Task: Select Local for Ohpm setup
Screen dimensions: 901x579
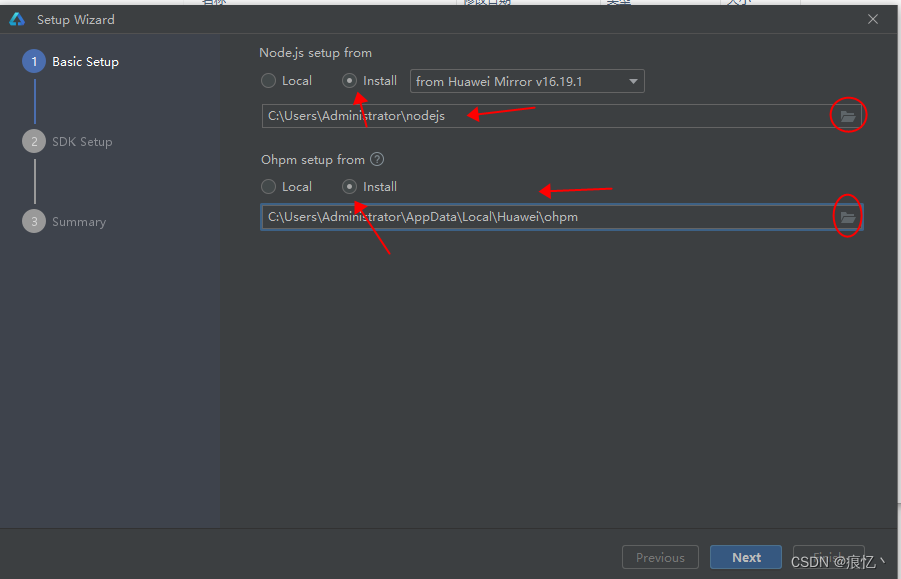Action: [x=268, y=186]
